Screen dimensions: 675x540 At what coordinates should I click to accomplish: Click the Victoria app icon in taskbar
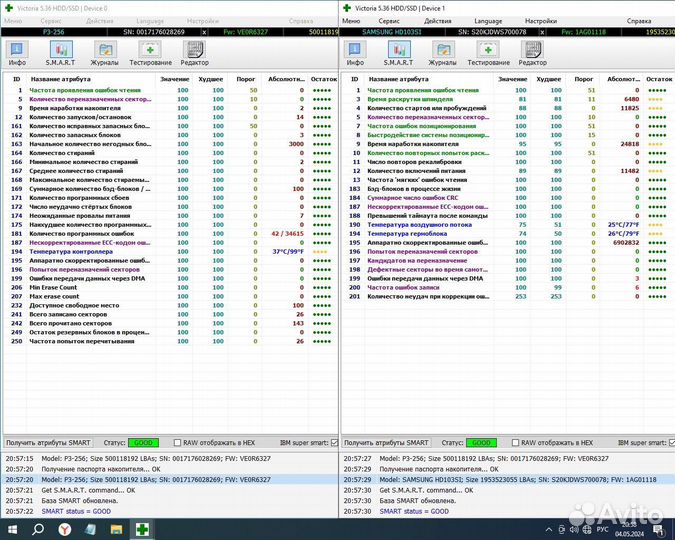click(143, 527)
